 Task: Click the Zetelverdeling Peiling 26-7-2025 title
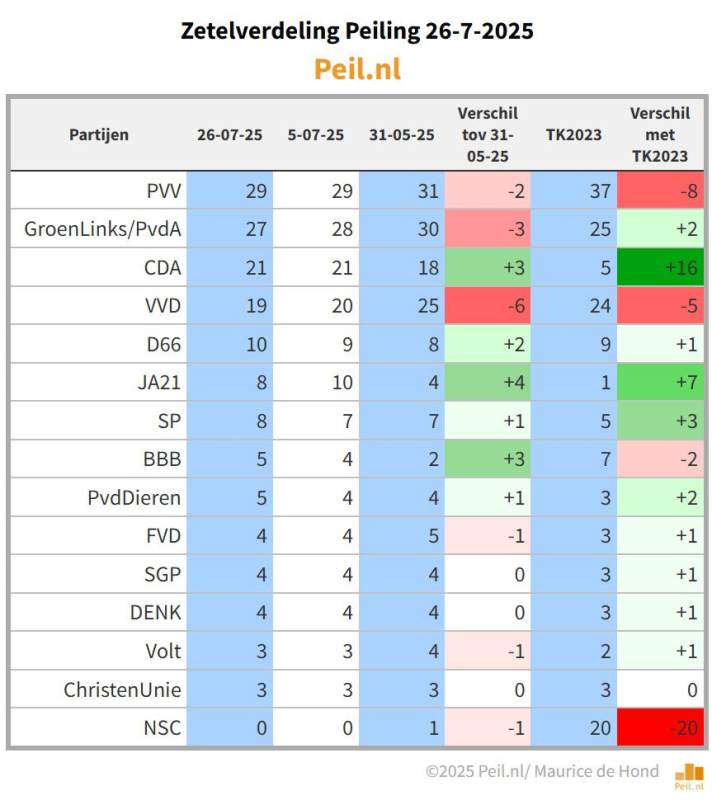(x=357, y=31)
